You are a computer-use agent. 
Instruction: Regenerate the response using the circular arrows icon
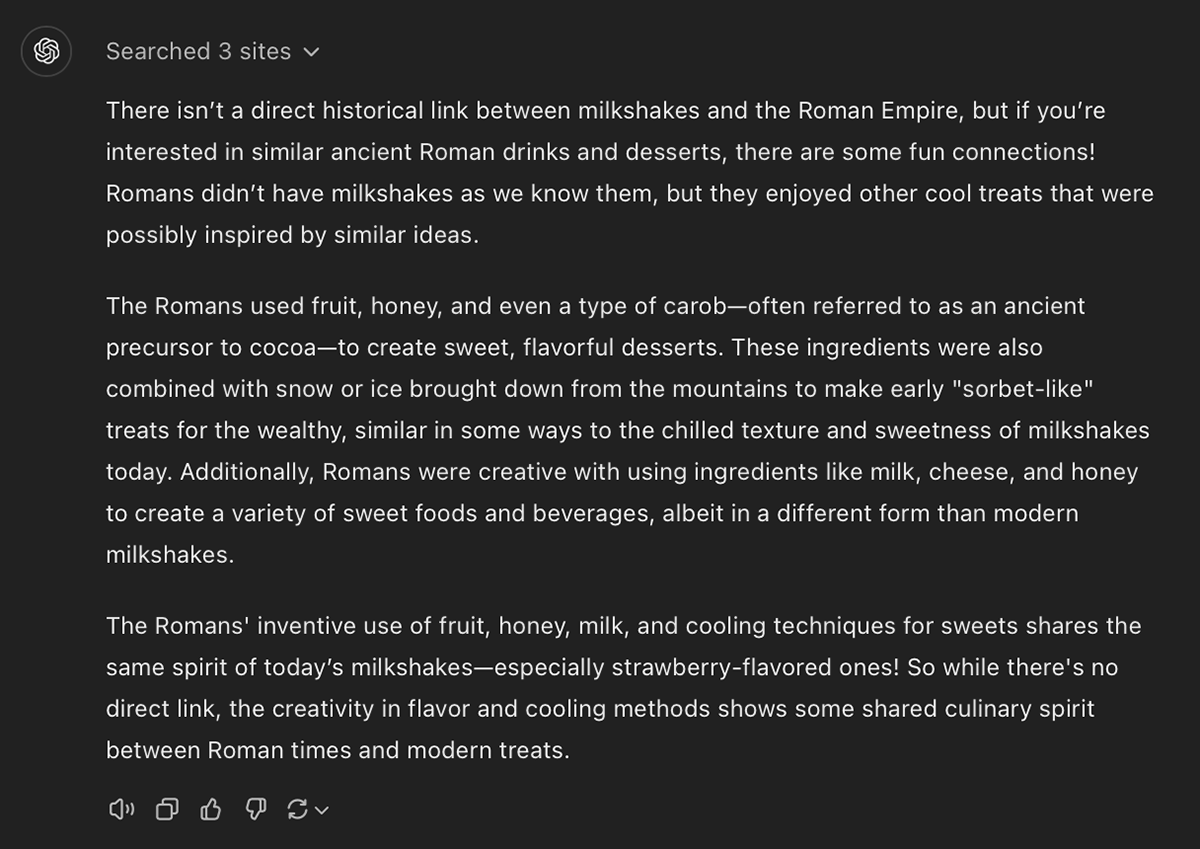(x=297, y=809)
